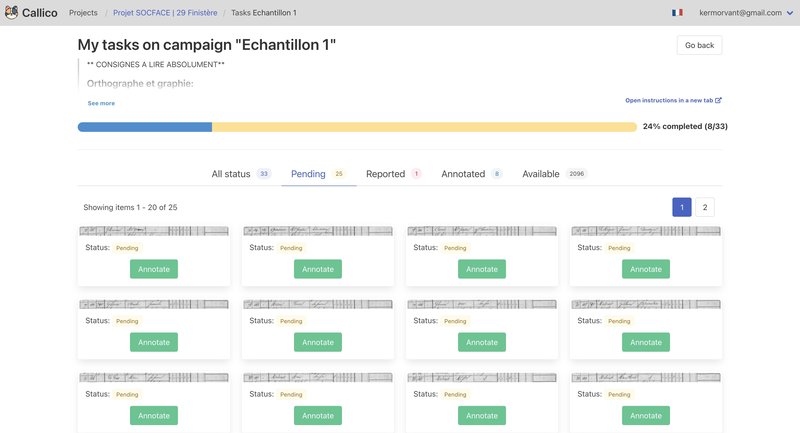The width and height of the screenshot is (800, 433).
Task: Open the Projet SOCFACE | 29 Finistère breadcrumb
Action: (165, 13)
